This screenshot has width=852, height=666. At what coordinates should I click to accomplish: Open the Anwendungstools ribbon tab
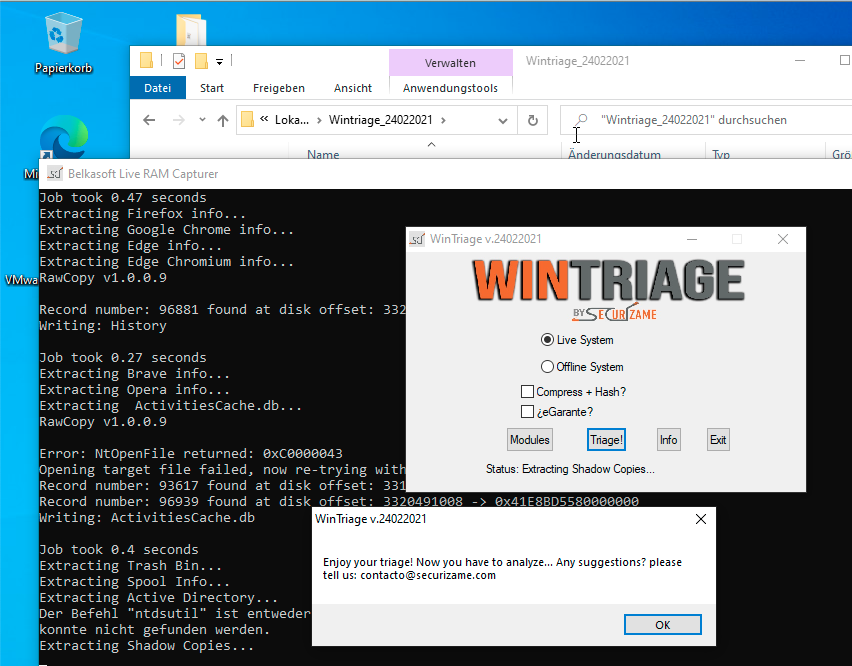point(450,88)
